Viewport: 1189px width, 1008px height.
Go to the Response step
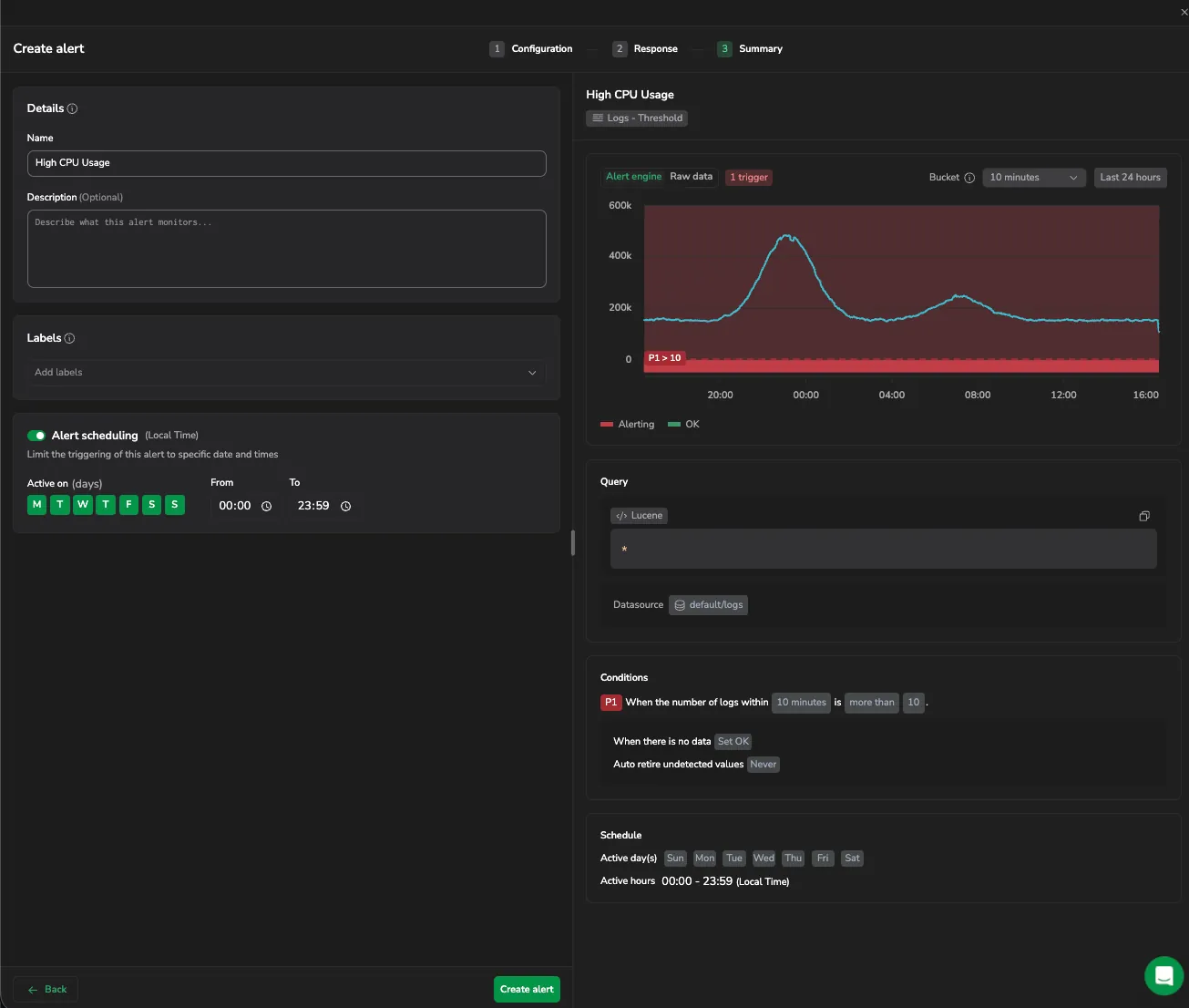pyautogui.click(x=645, y=49)
